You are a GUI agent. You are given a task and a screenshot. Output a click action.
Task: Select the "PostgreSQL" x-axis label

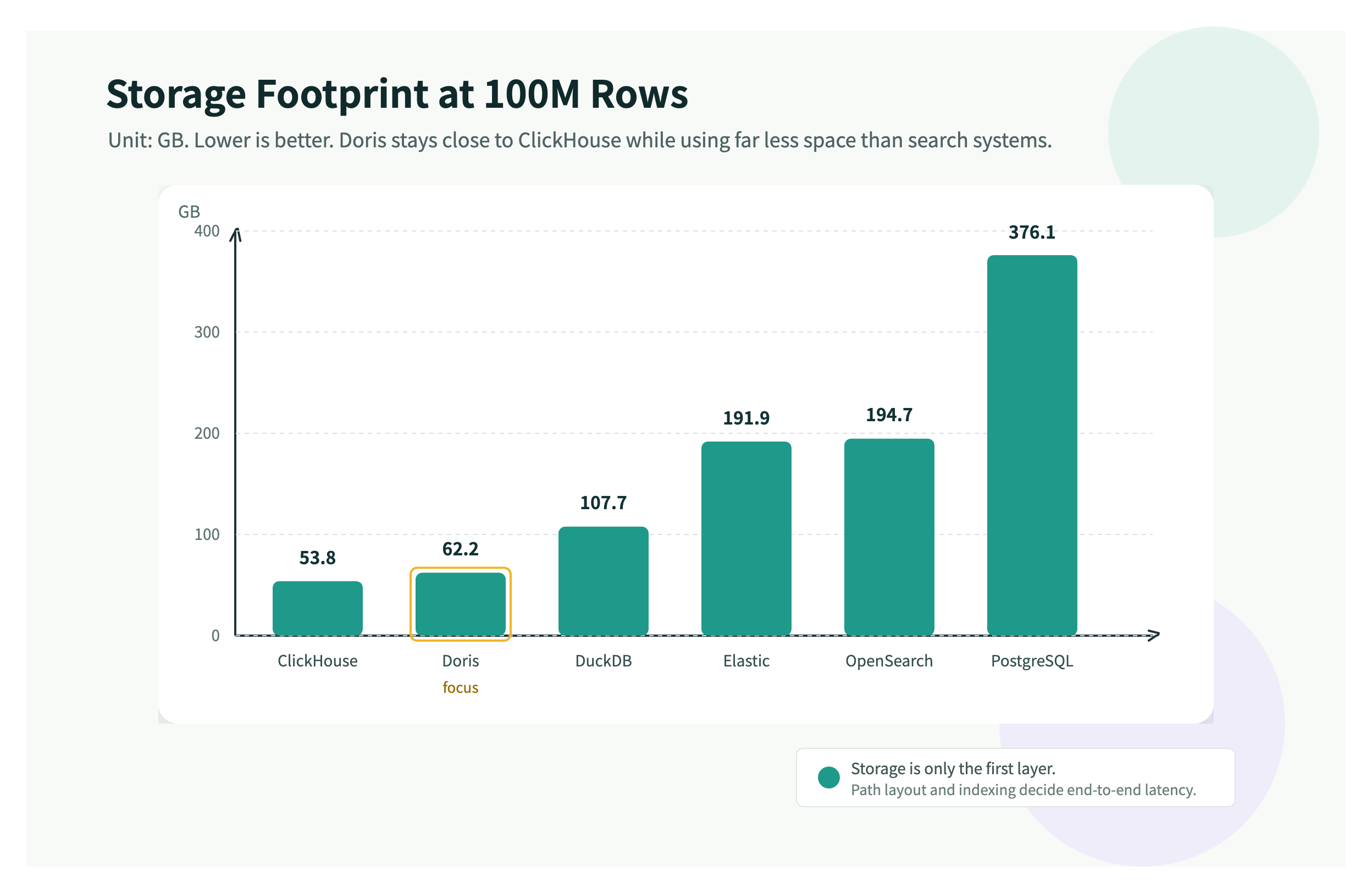(1032, 660)
